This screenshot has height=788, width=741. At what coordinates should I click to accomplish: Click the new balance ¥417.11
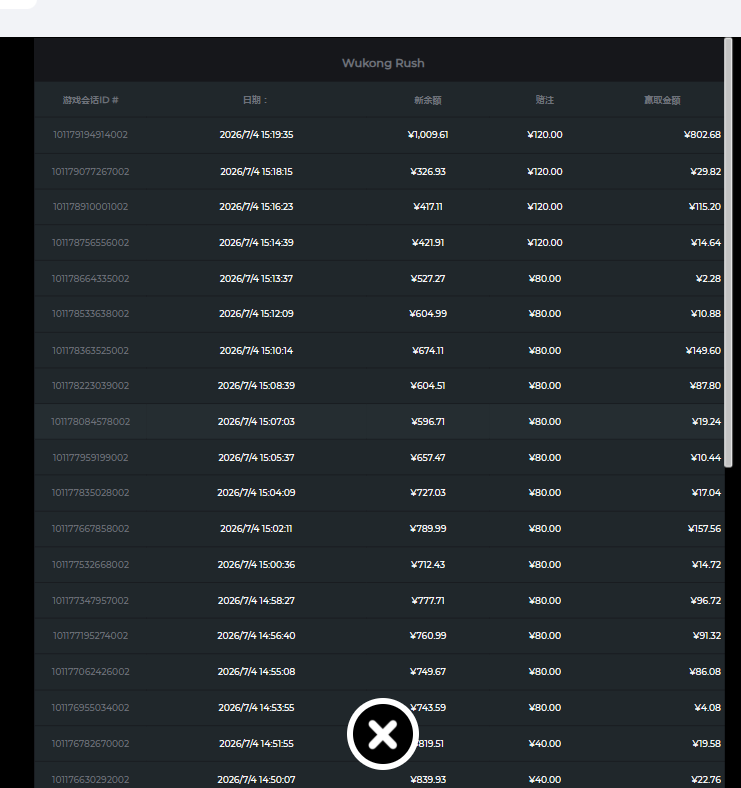(428, 207)
